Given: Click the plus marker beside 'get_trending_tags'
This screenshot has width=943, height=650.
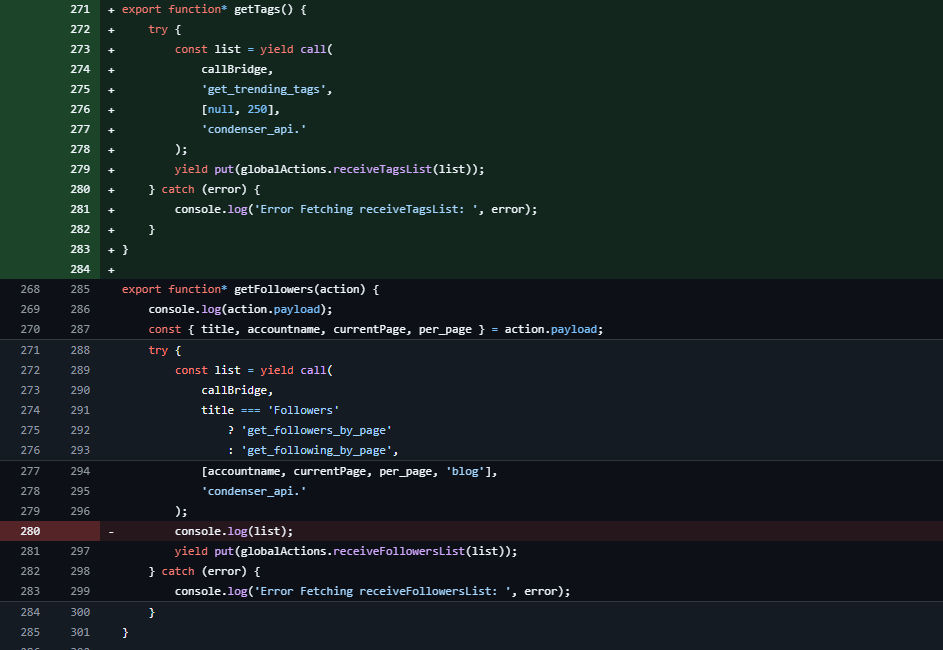Looking at the screenshot, I should tap(111, 90).
